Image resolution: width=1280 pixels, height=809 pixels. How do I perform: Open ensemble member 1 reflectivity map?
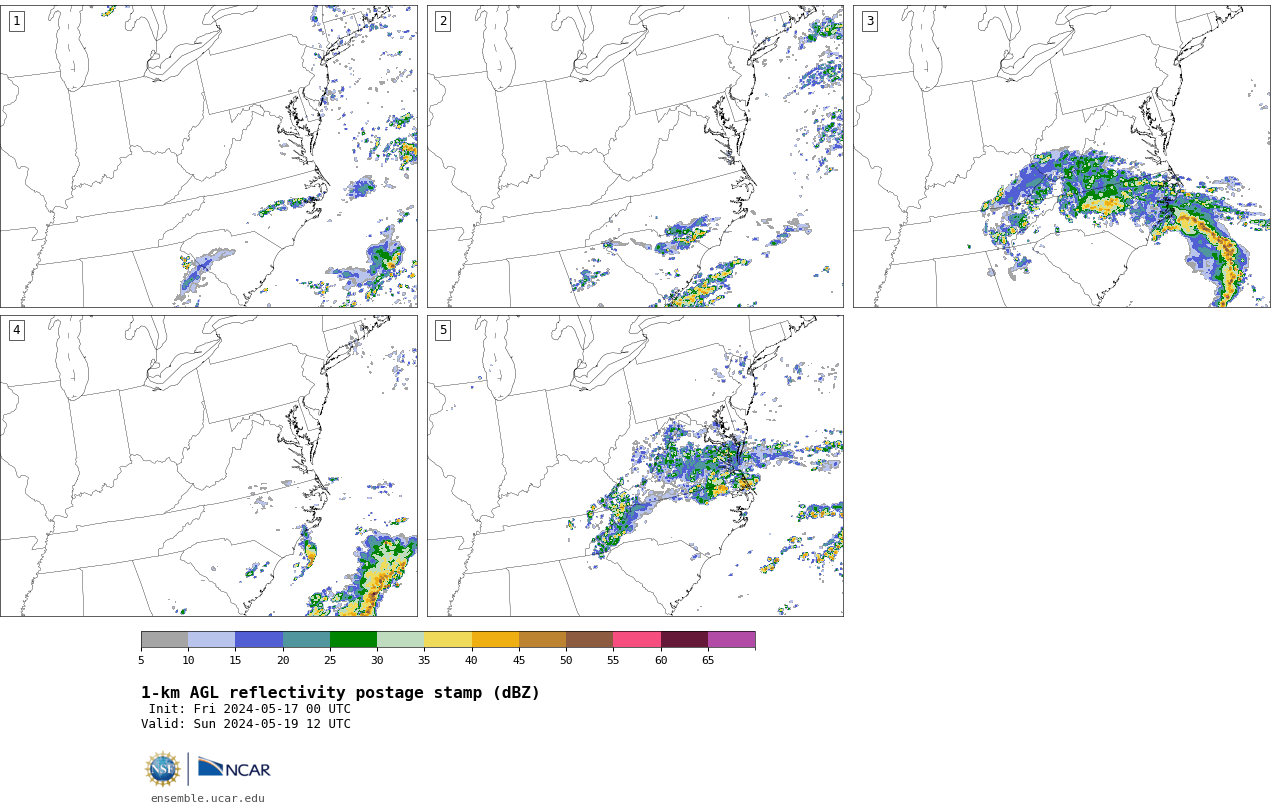click(209, 156)
